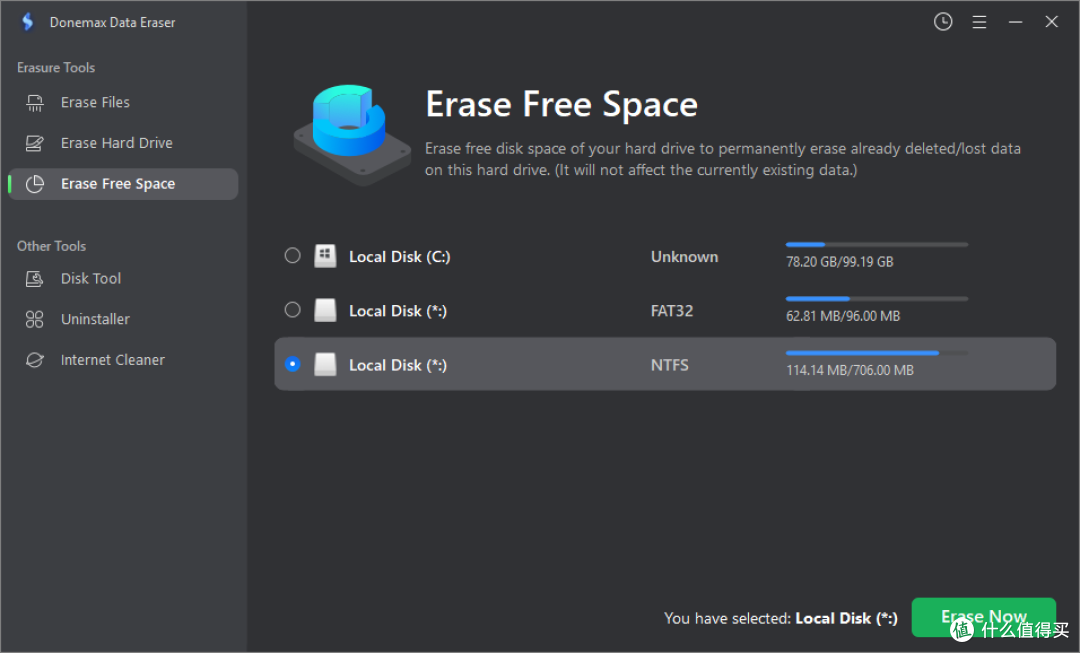Click the 62.81 MB/96.00 MB size text
The width and height of the screenshot is (1080, 653).
(x=843, y=316)
